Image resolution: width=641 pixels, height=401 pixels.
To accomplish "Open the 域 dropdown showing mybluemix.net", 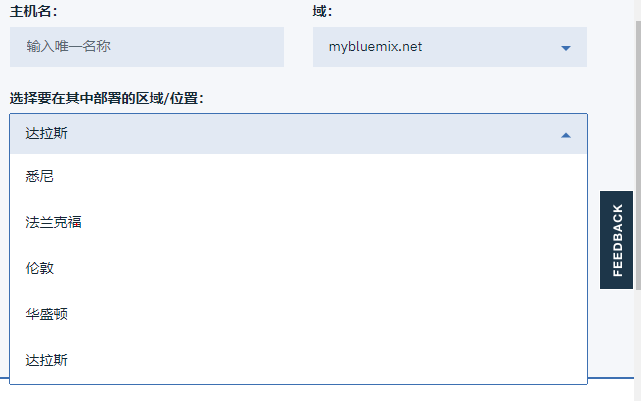I will 450,47.
